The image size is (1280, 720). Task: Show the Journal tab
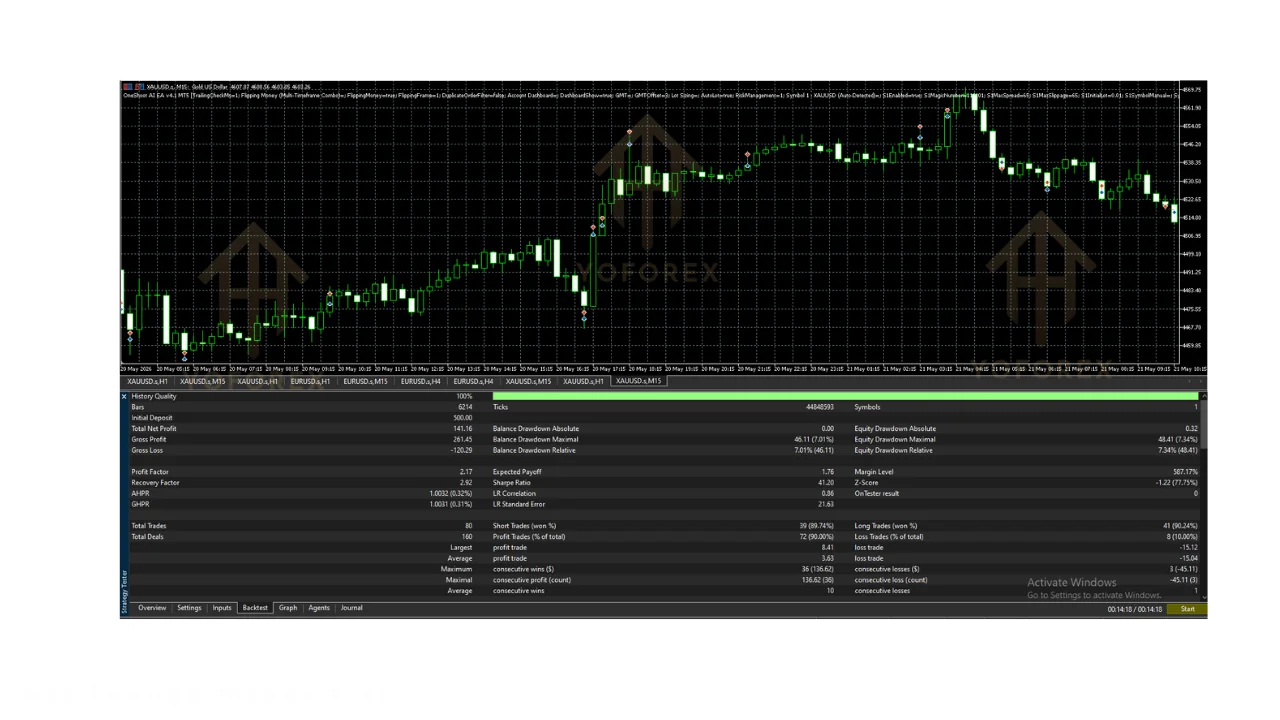pos(351,608)
